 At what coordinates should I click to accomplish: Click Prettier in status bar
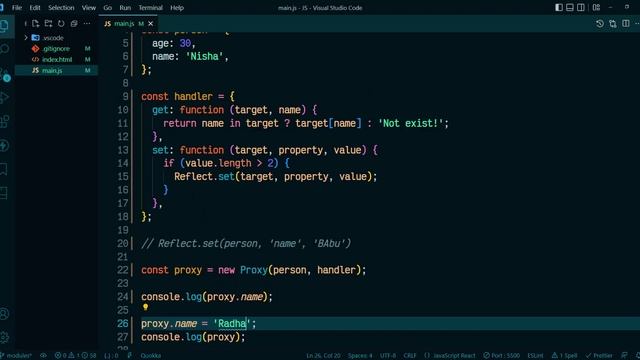coord(599,356)
